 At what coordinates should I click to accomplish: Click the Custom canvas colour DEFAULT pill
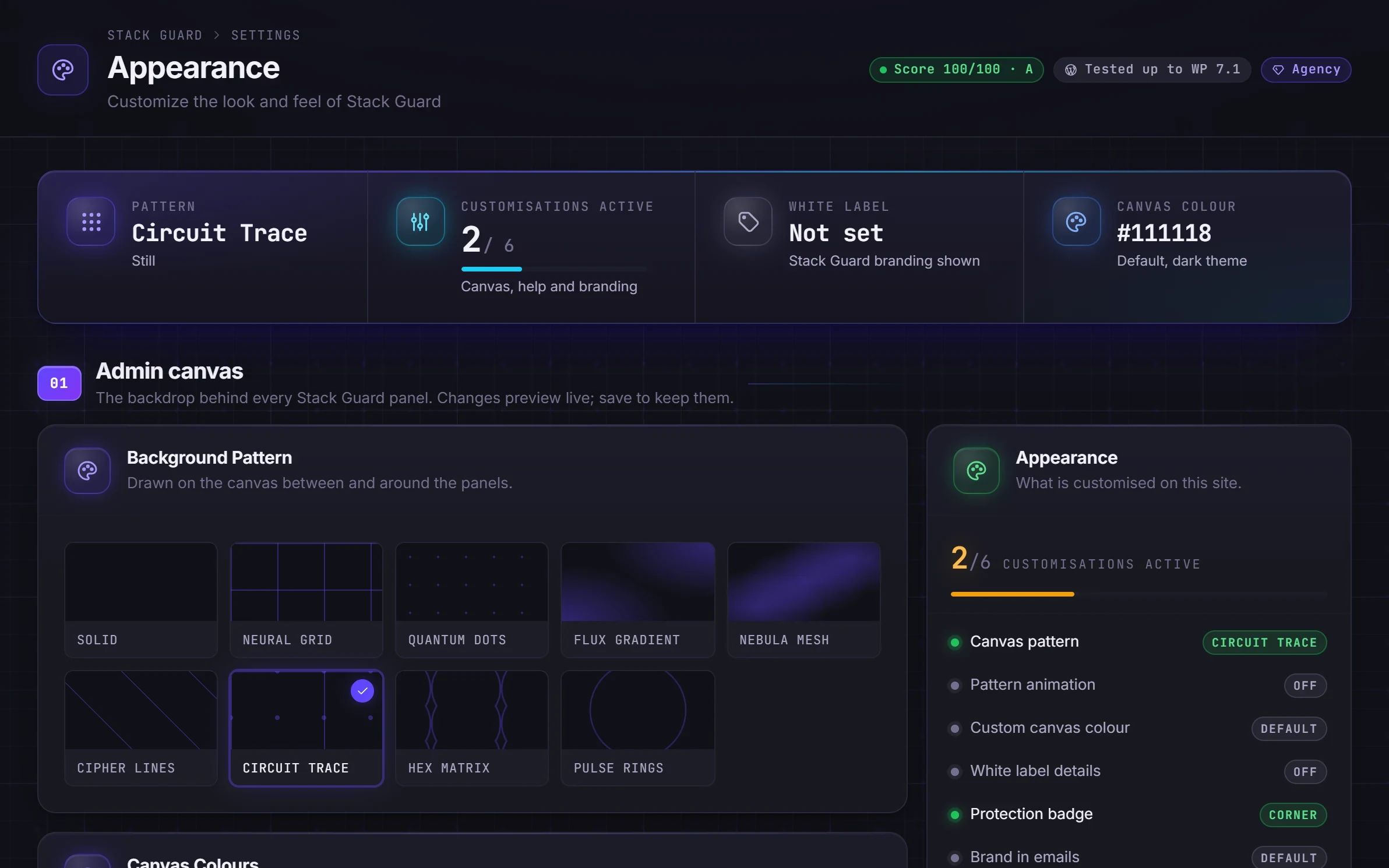click(x=1289, y=729)
